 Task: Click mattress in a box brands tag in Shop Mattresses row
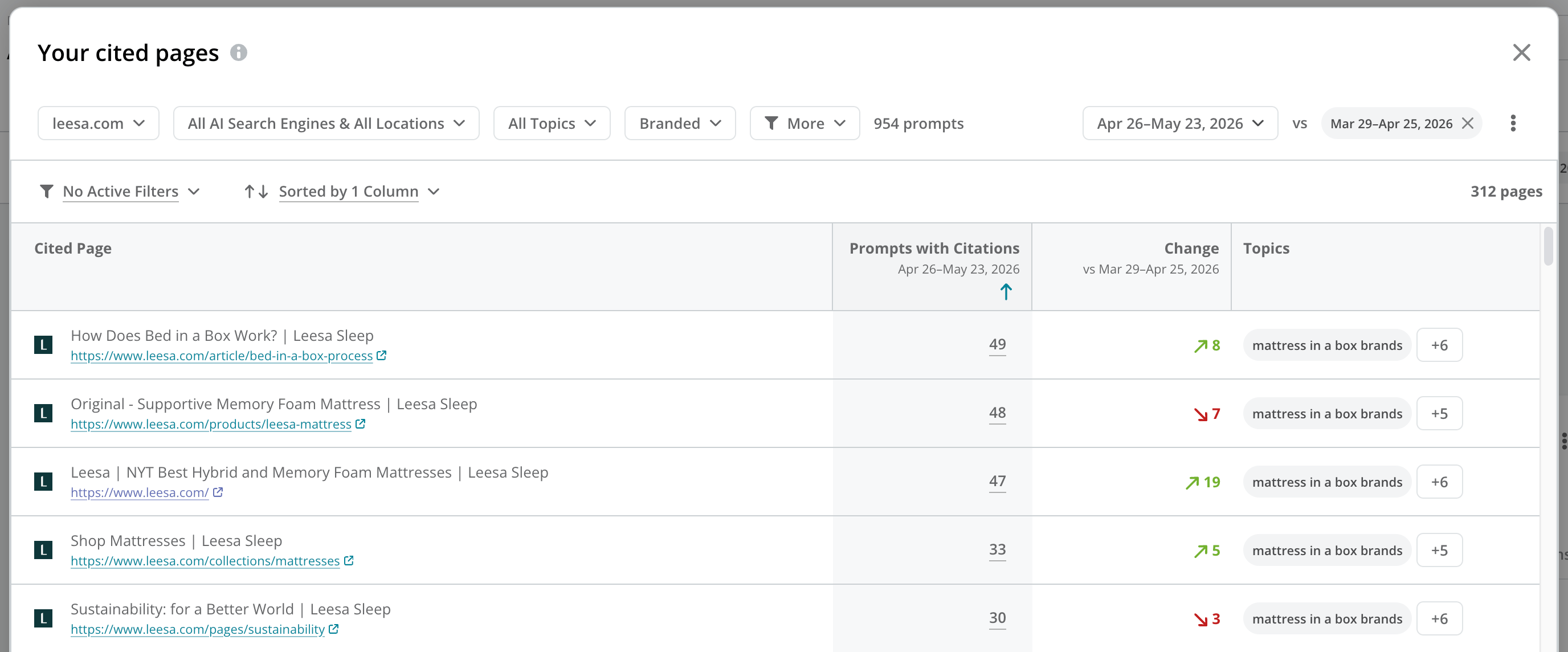[1327, 551]
